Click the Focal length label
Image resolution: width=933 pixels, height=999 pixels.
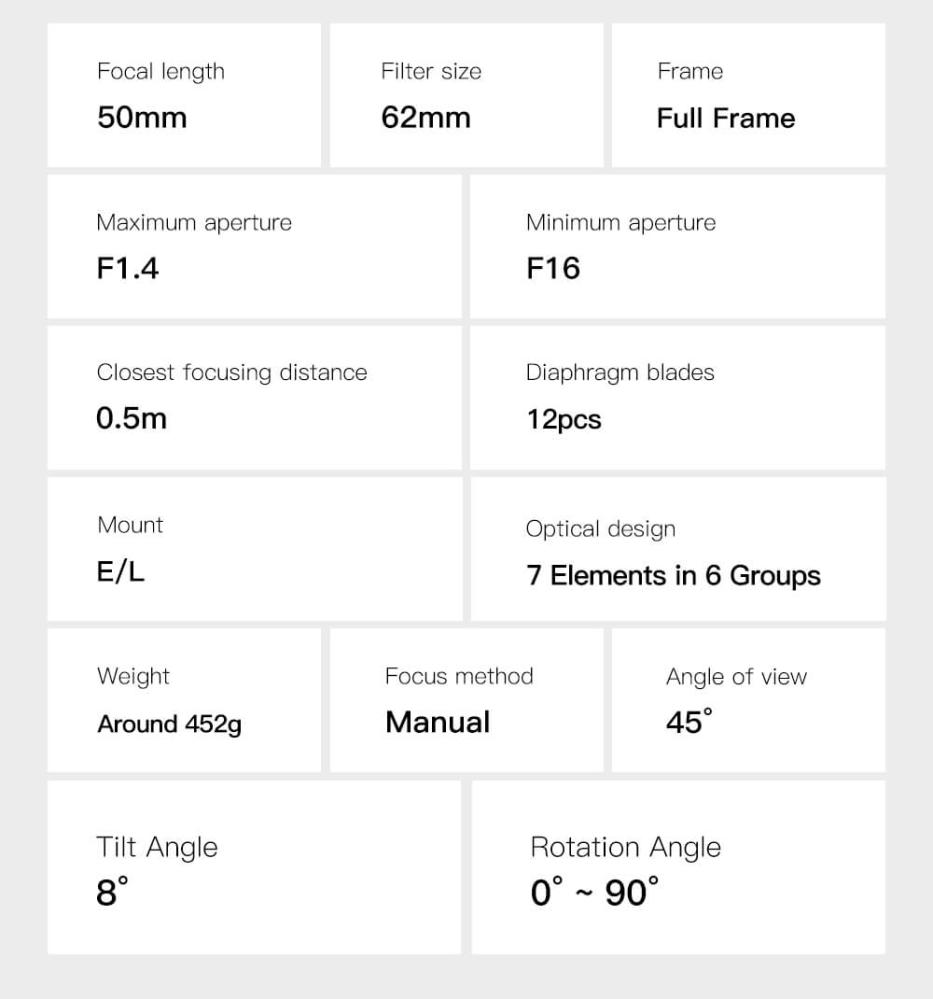pyautogui.click(x=160, y=72)
